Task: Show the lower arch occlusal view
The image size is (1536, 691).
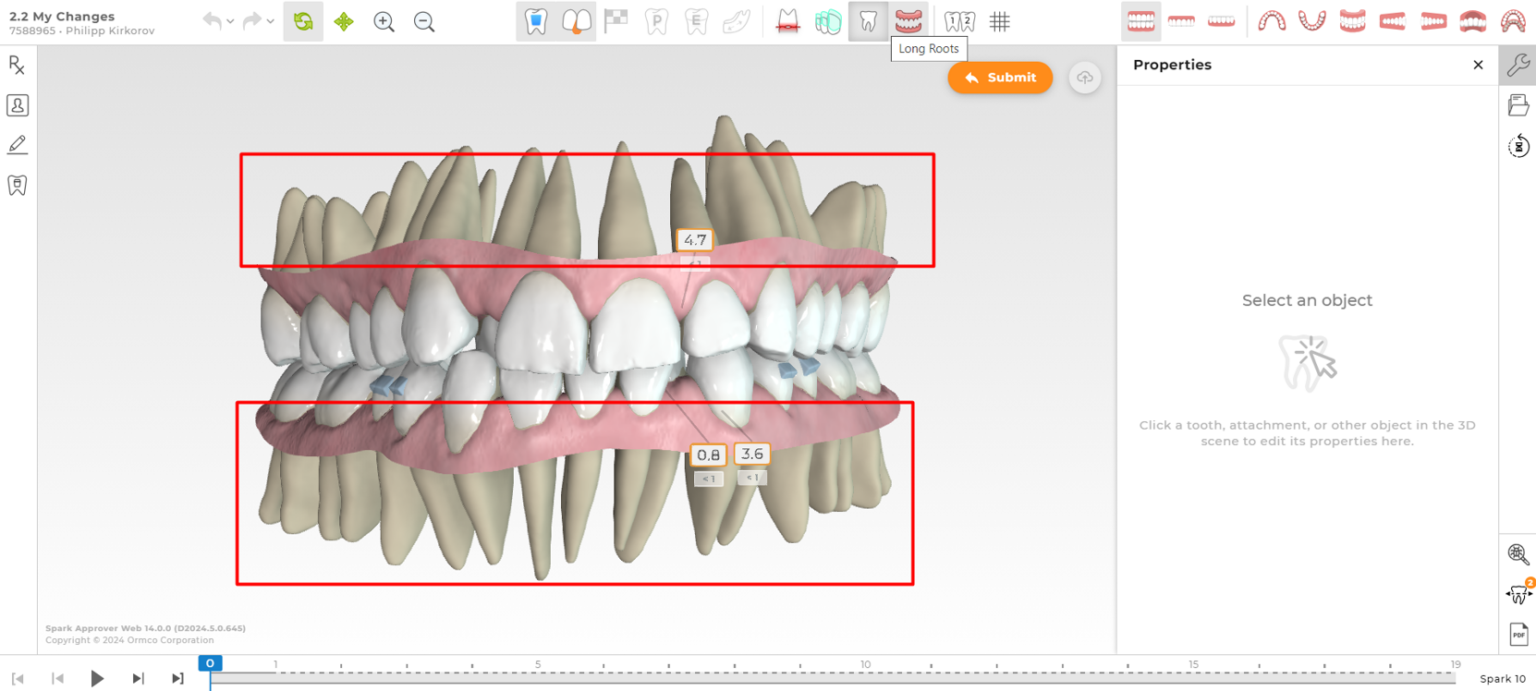Action: click(1312, 20)
